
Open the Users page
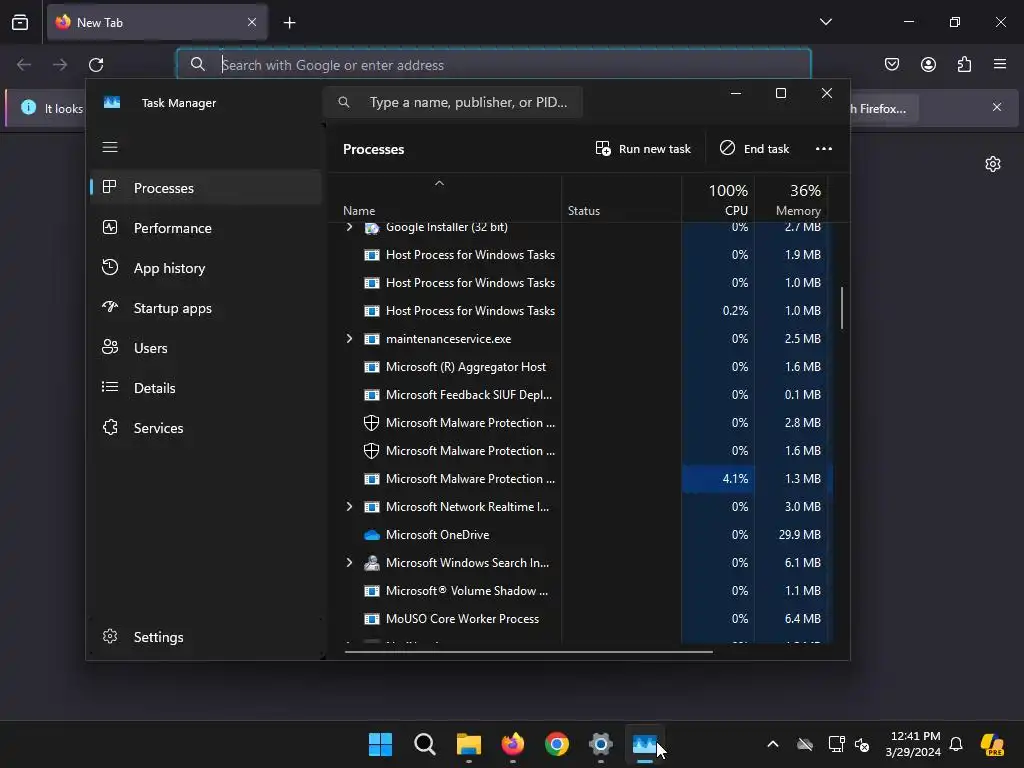coord(206,348)
